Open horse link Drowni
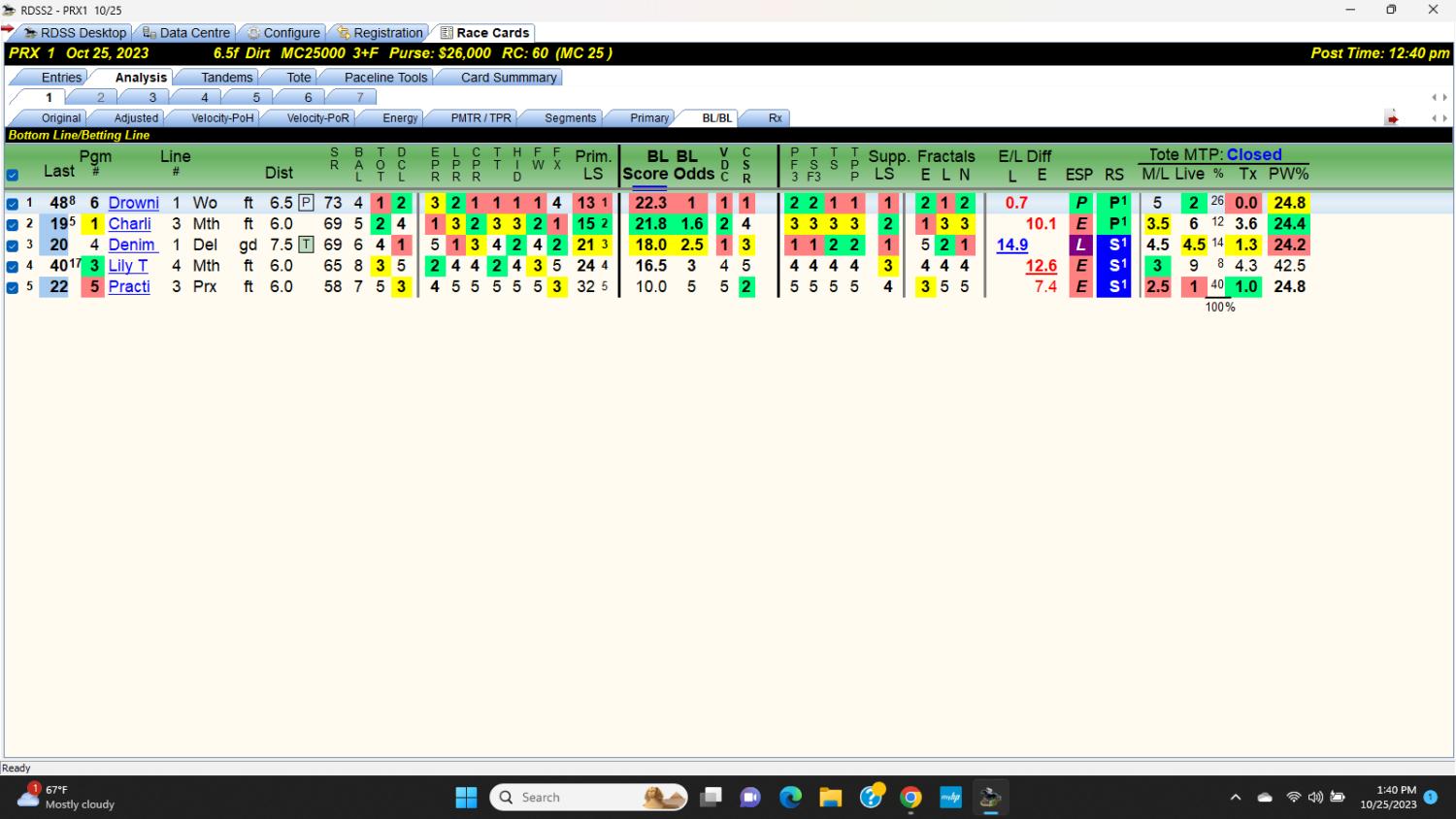The height and width of the screenshot is (819, 1456). [x=133, y=203]
